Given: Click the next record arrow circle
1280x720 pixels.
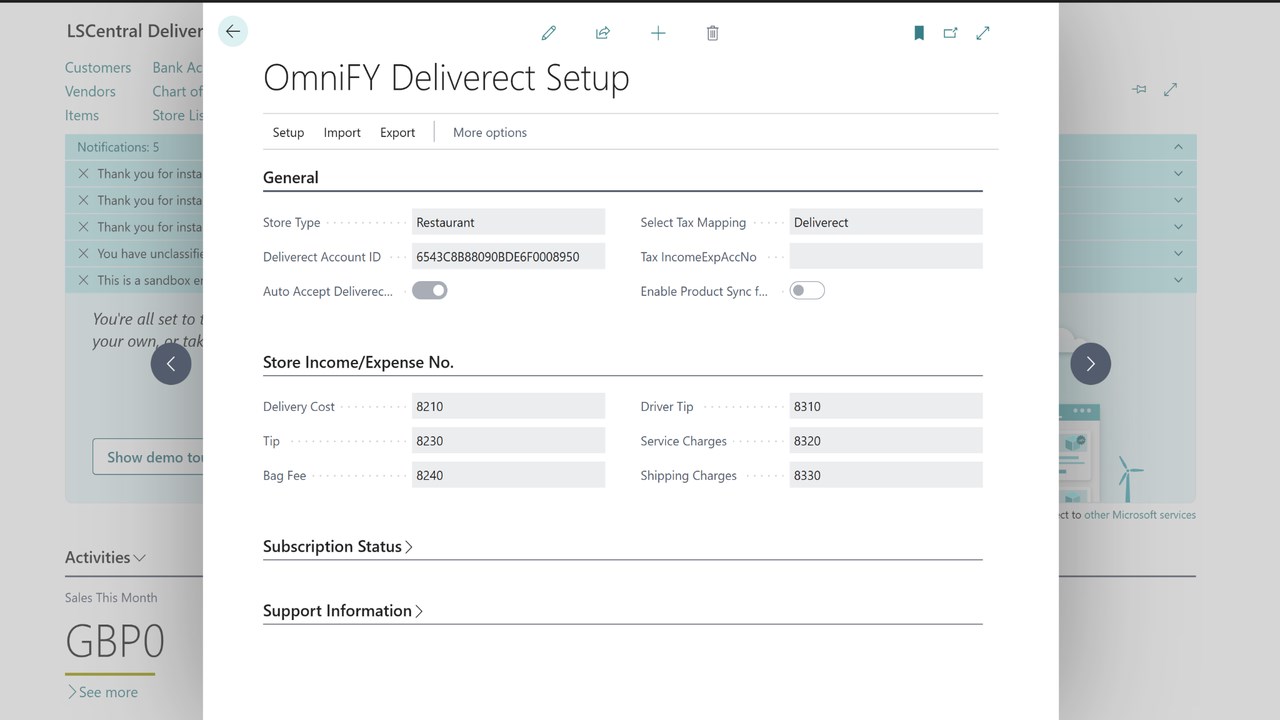Looking at the screenshot, I should click(x=1090, y=364).
